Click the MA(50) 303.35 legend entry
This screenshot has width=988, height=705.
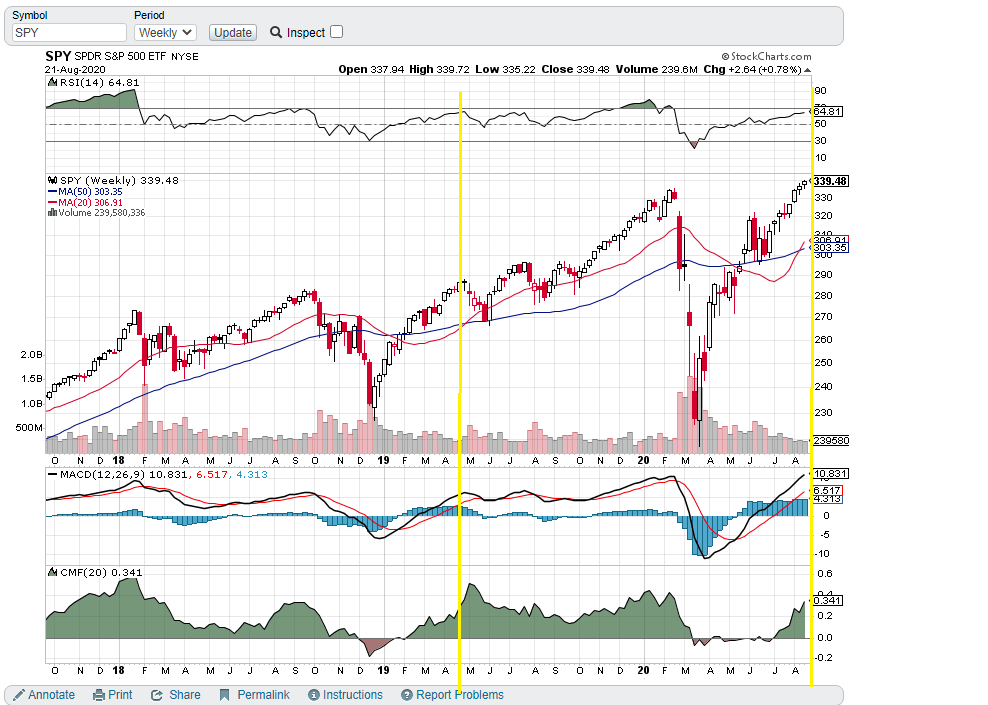(85, 192)
